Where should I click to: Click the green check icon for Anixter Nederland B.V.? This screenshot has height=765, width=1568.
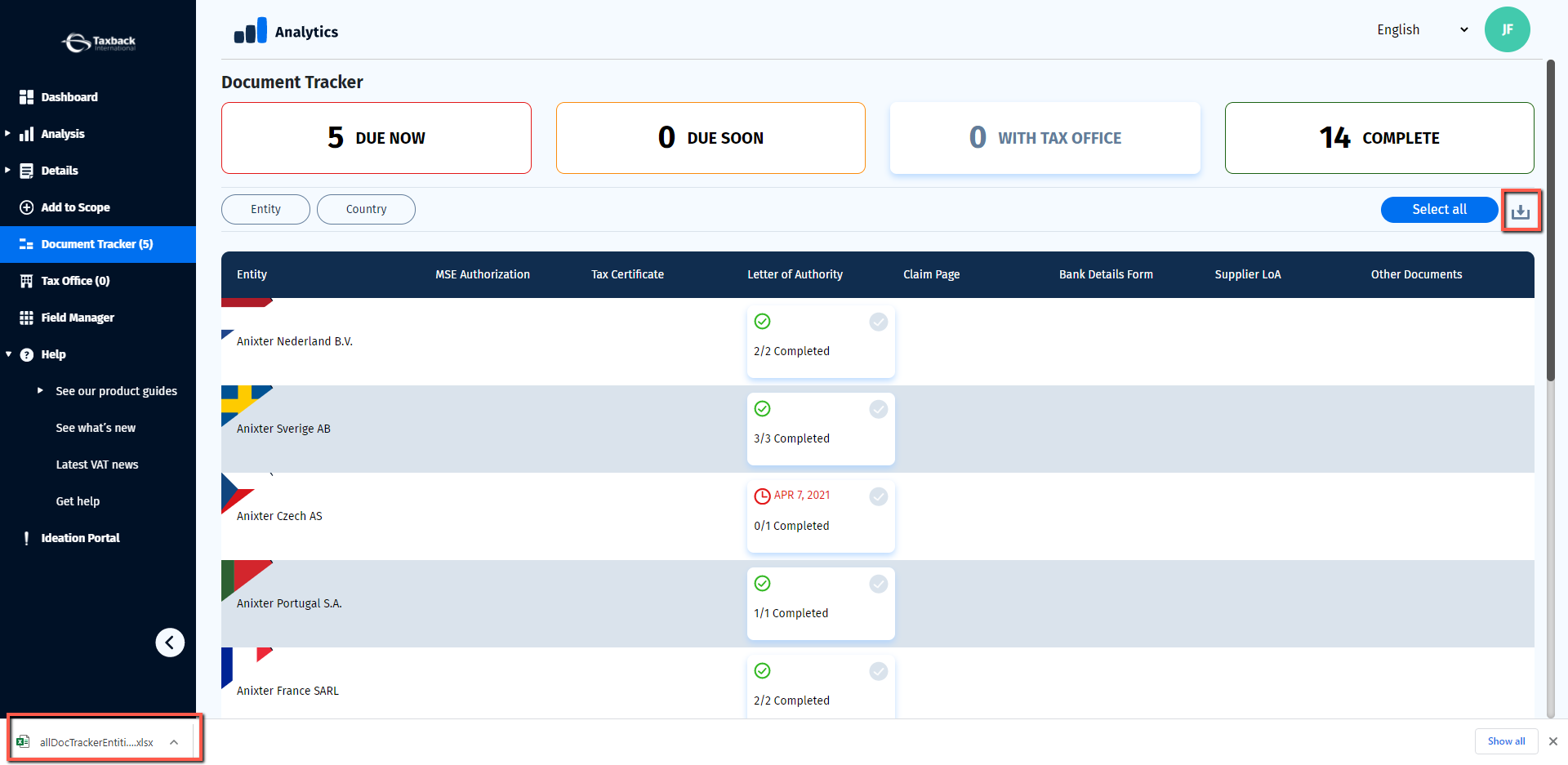click(762, 322)
